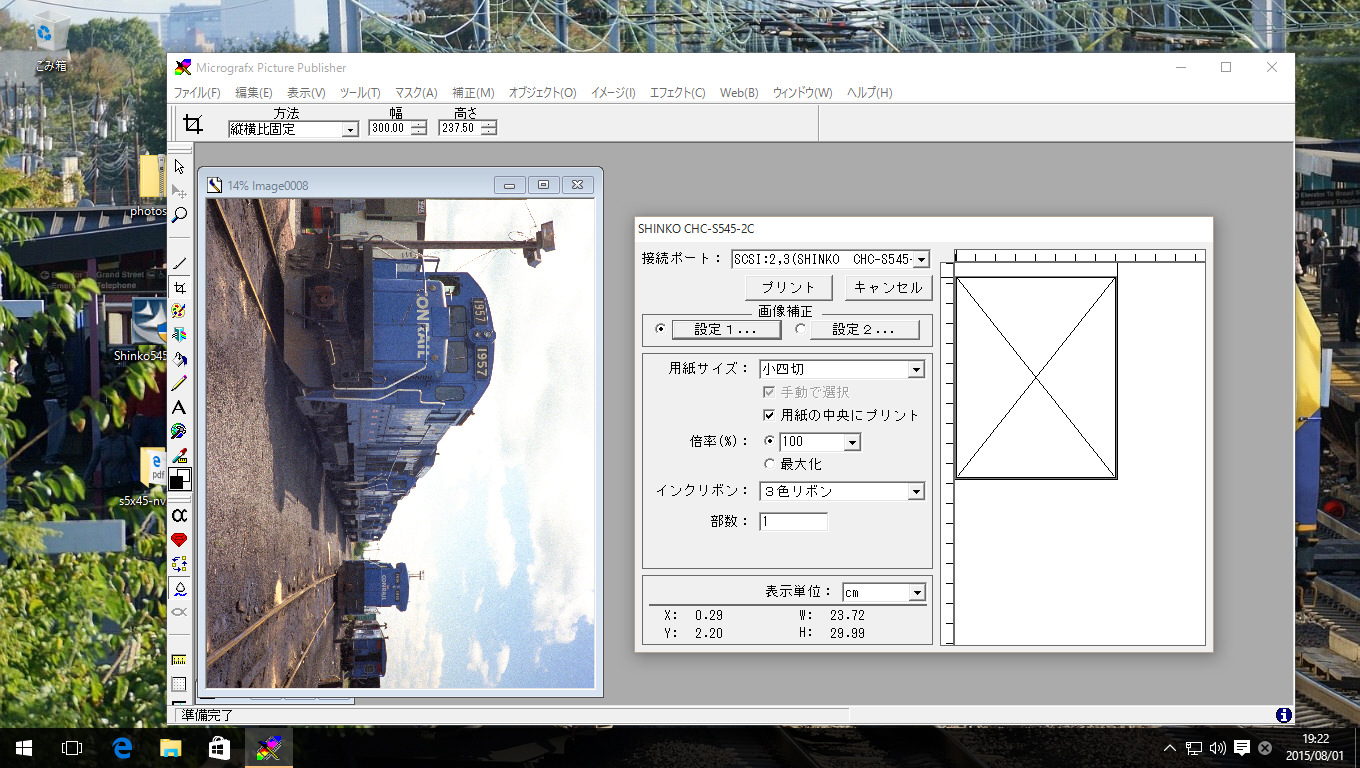The image size is (1360, 768).
Task: Open the 表示単位 unit dropdown
Action: point(916,593)
